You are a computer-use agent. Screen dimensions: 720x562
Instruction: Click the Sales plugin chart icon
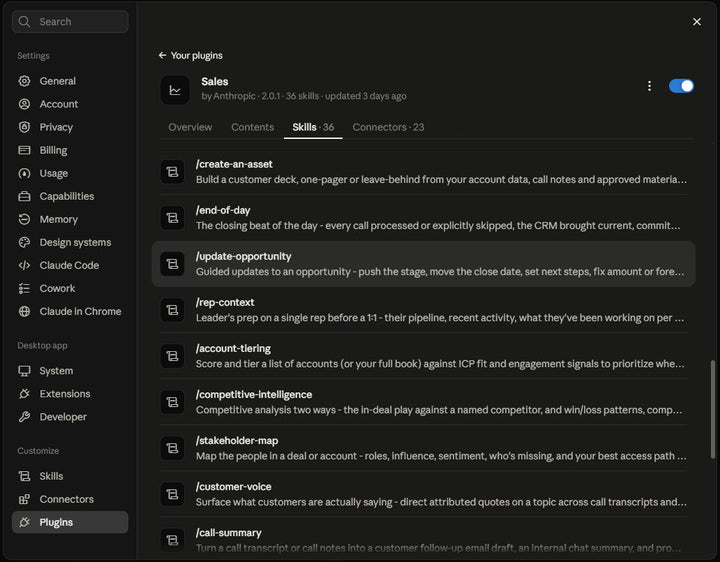click(175, 90)
